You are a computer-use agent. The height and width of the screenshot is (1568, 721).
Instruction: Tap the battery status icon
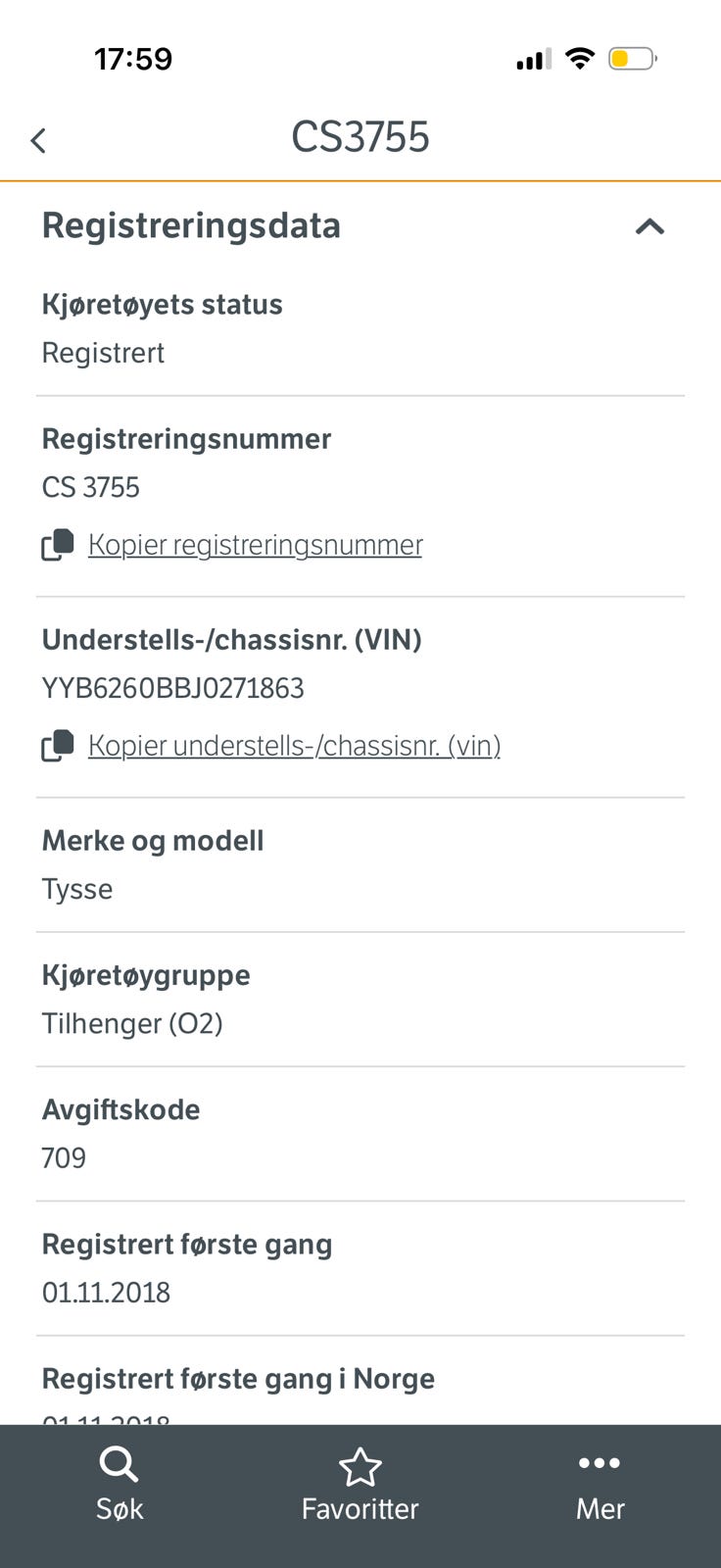[x=632, y=59]
